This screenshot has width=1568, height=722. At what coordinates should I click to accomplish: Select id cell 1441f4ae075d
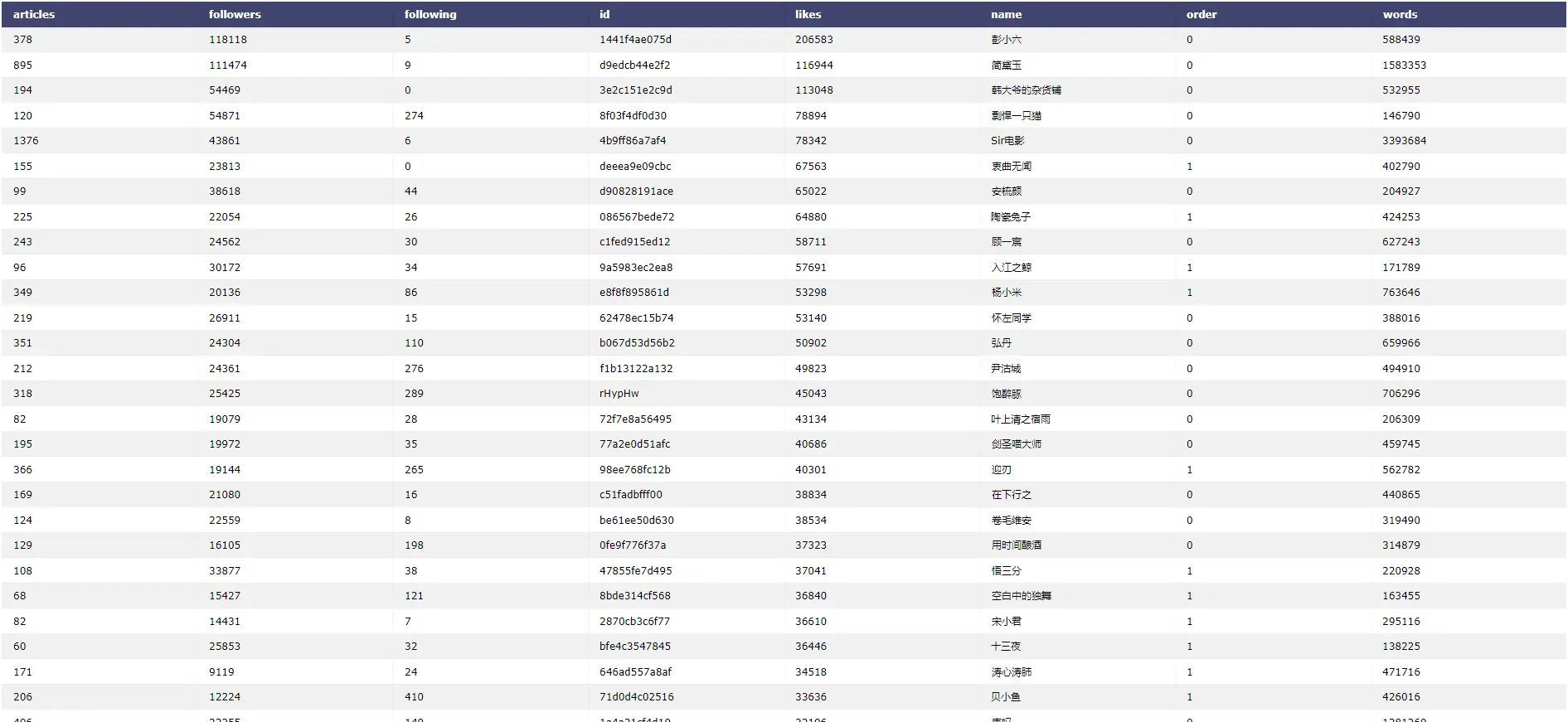[x=635, y=39]
